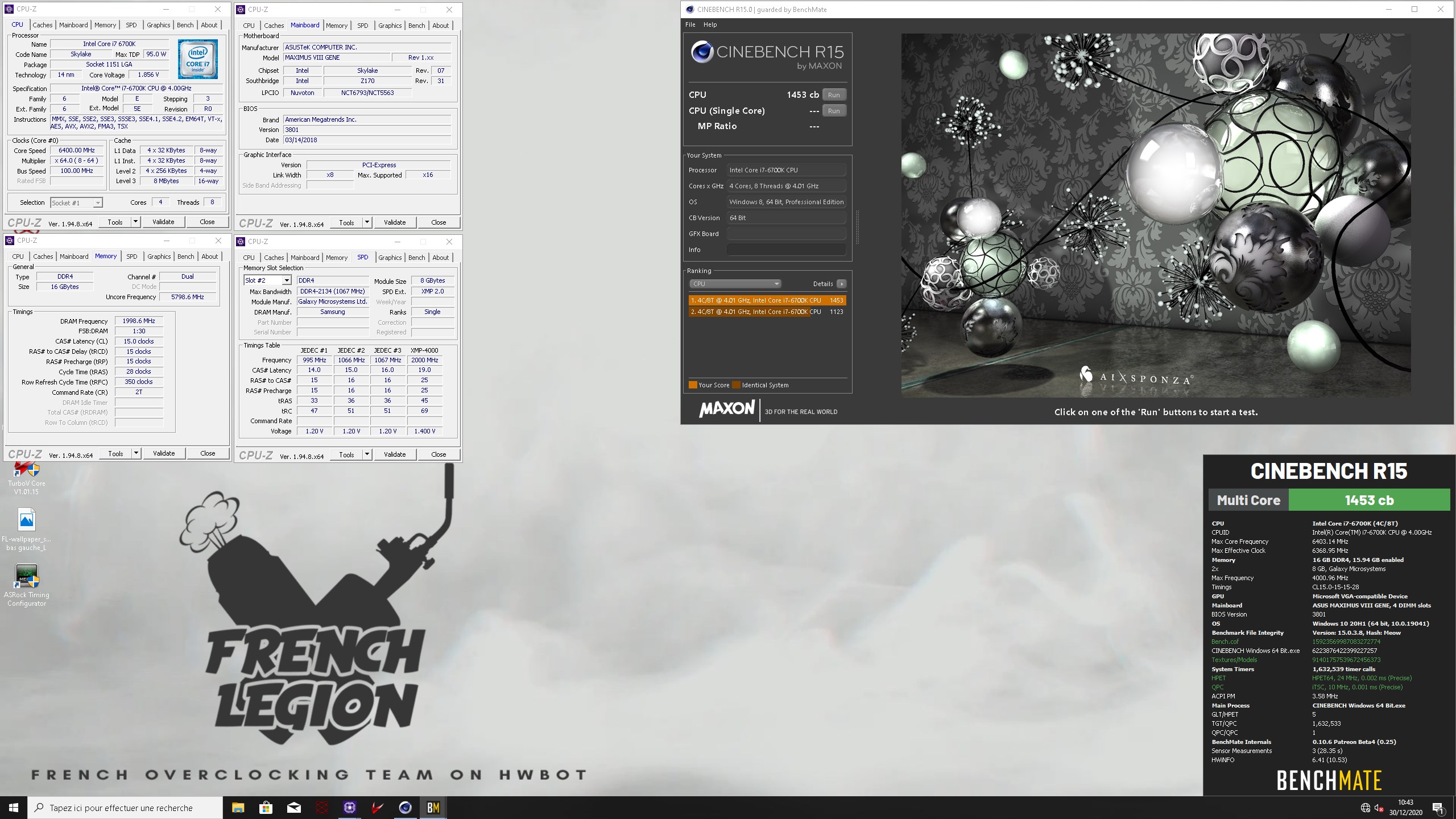This screenshot has height=819, width=1456.
Task: Open Bench tab in Mainboard window
Action: (416, 26)
